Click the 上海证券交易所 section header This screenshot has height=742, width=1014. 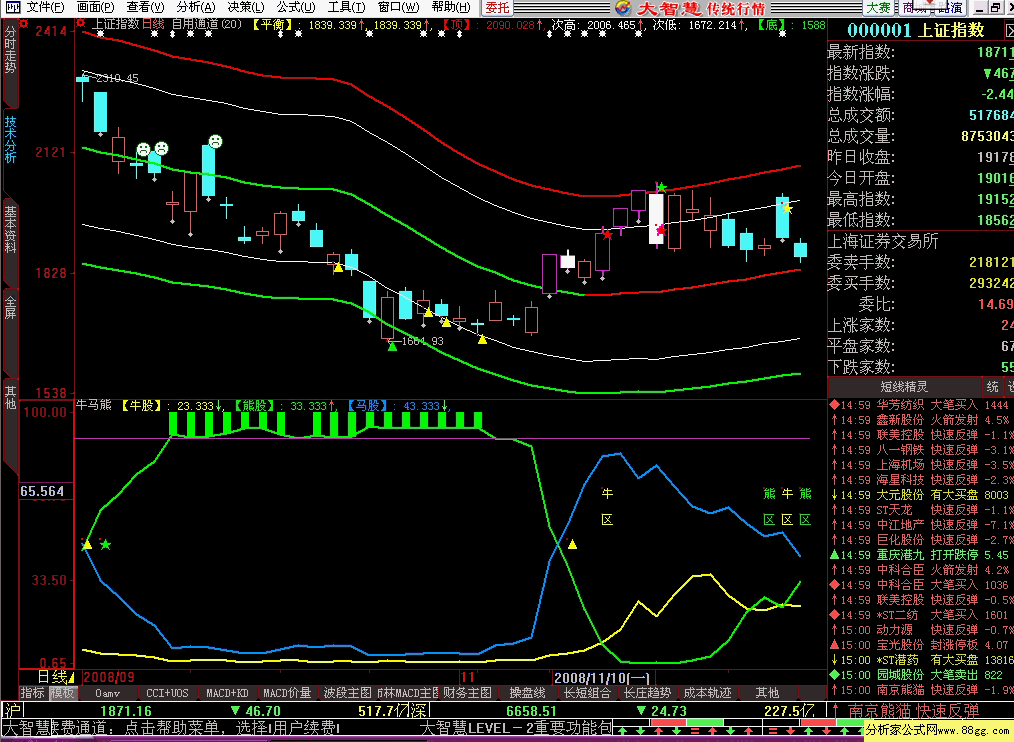(x=883, y=241)
